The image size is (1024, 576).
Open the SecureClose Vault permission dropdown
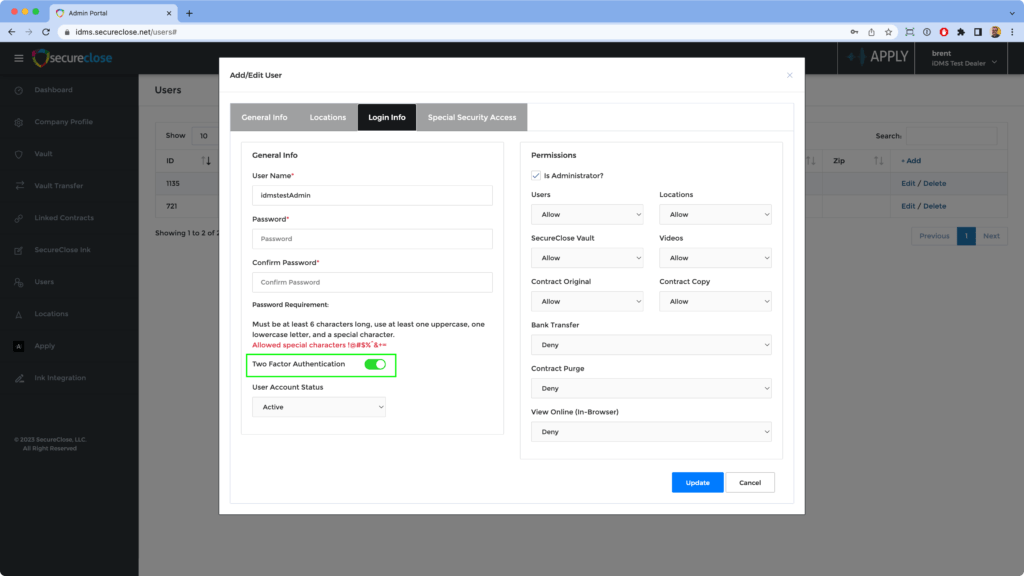click(587, 258)
